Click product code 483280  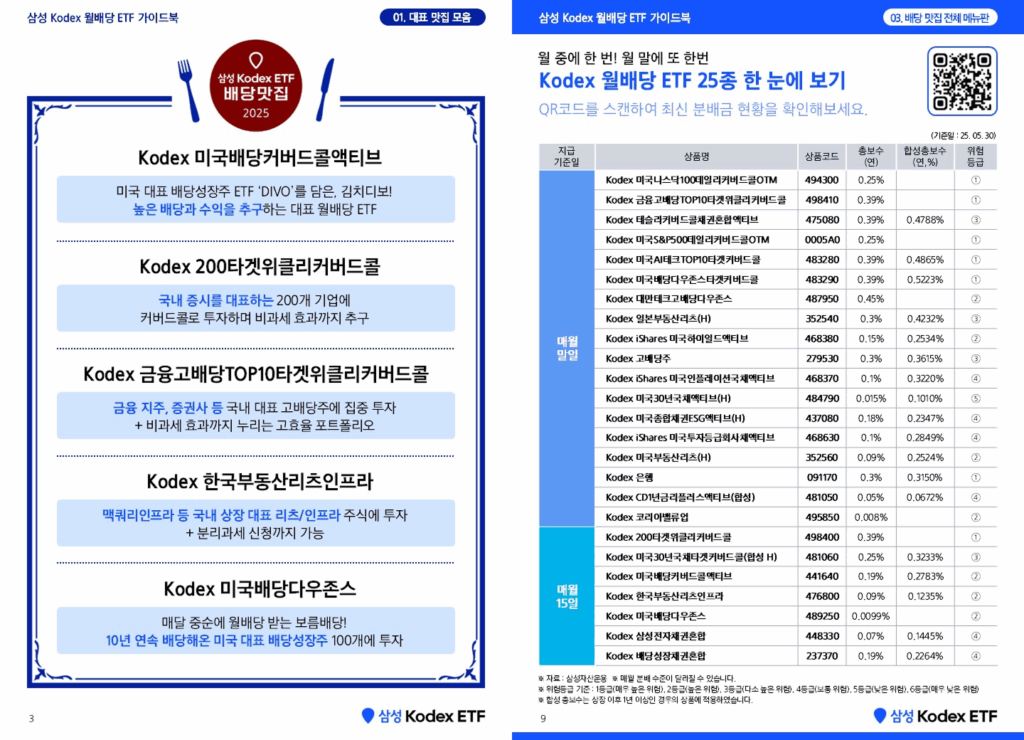(x=822, y=259)
